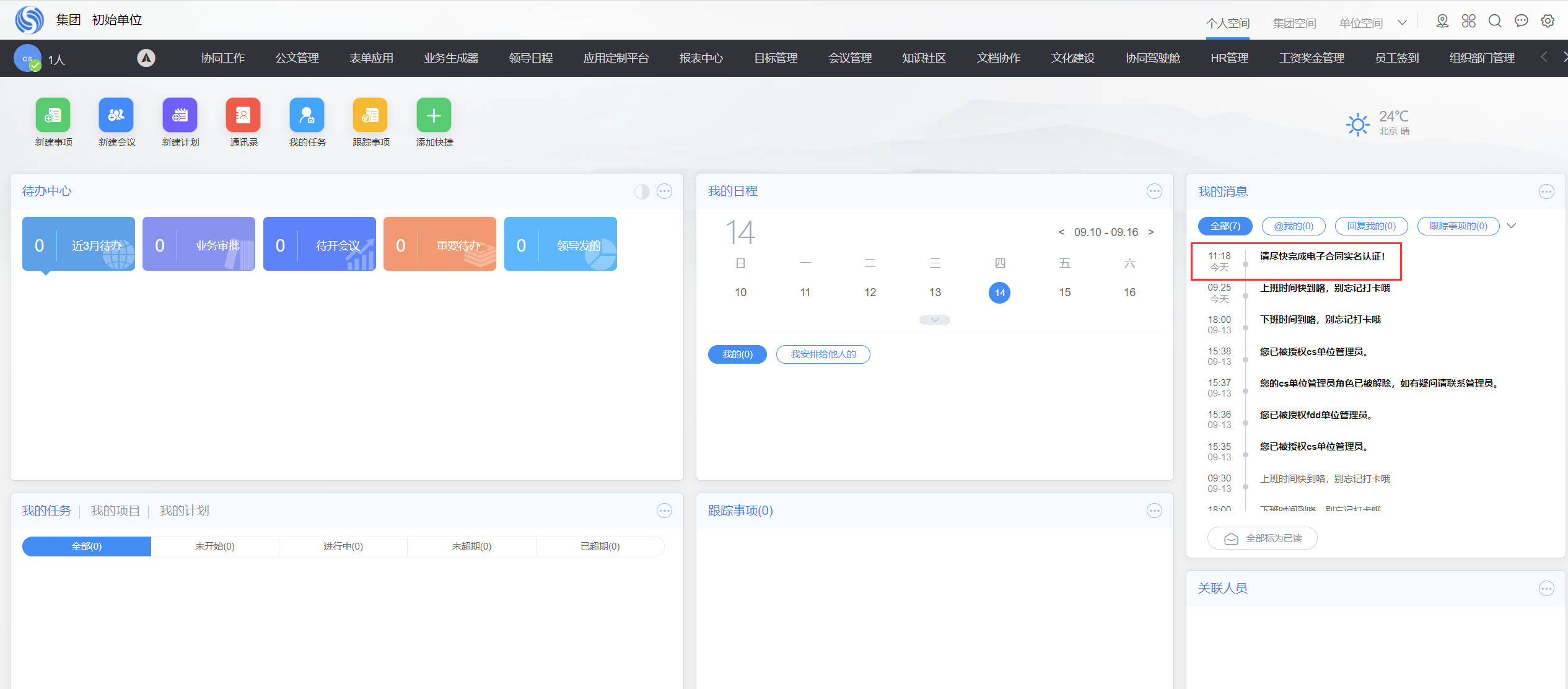
Task: Select date 15 in the schedule calendar
Action: (x=1064, y=292)
